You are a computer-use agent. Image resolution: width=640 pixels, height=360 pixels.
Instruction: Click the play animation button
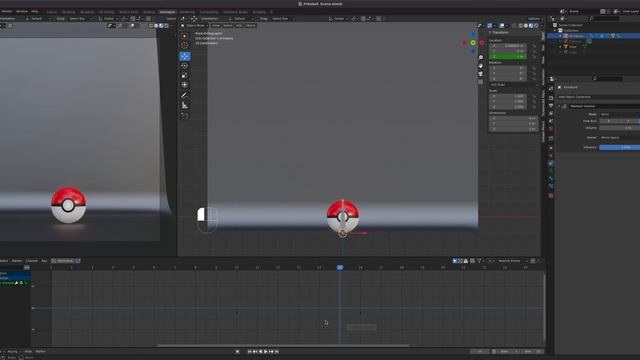pos(266,351)
